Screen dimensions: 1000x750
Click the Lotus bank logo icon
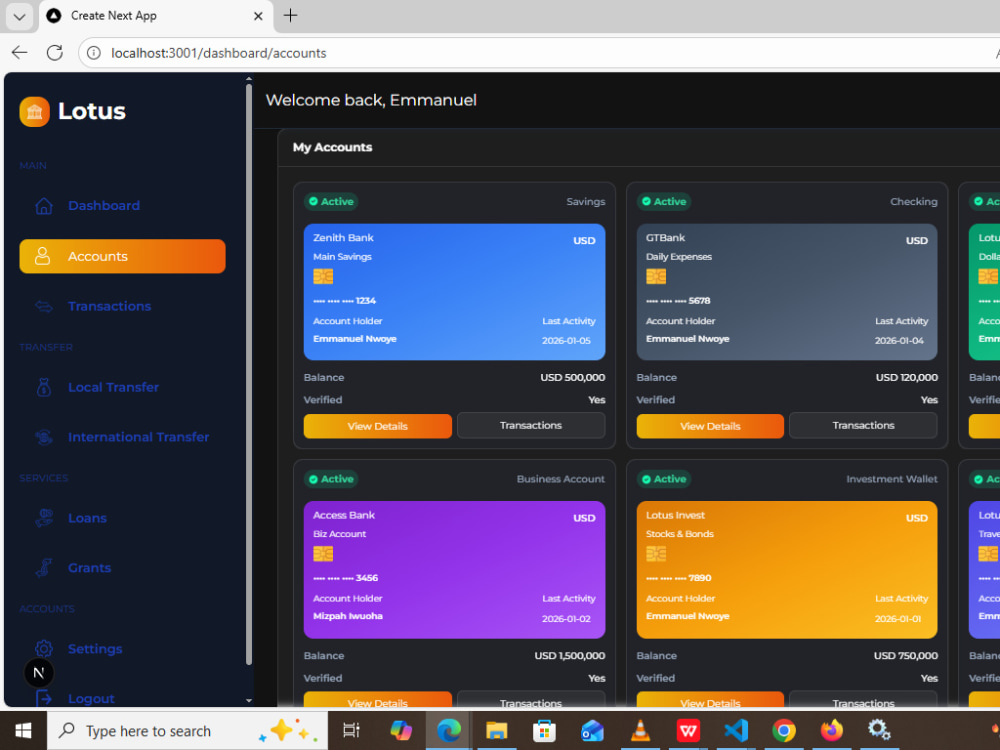34,112
